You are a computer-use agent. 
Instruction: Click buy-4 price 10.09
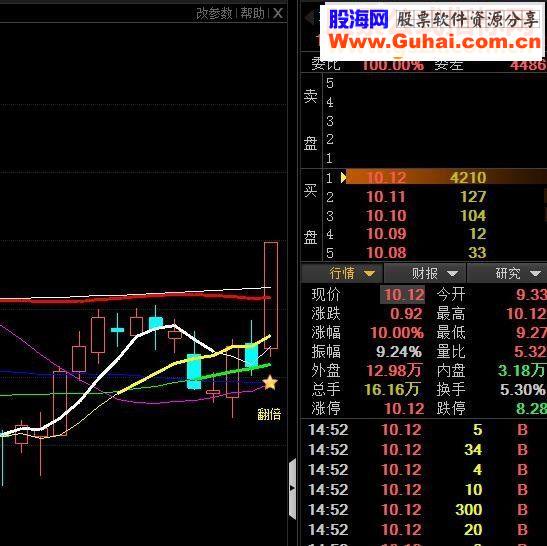click(386, 234)
